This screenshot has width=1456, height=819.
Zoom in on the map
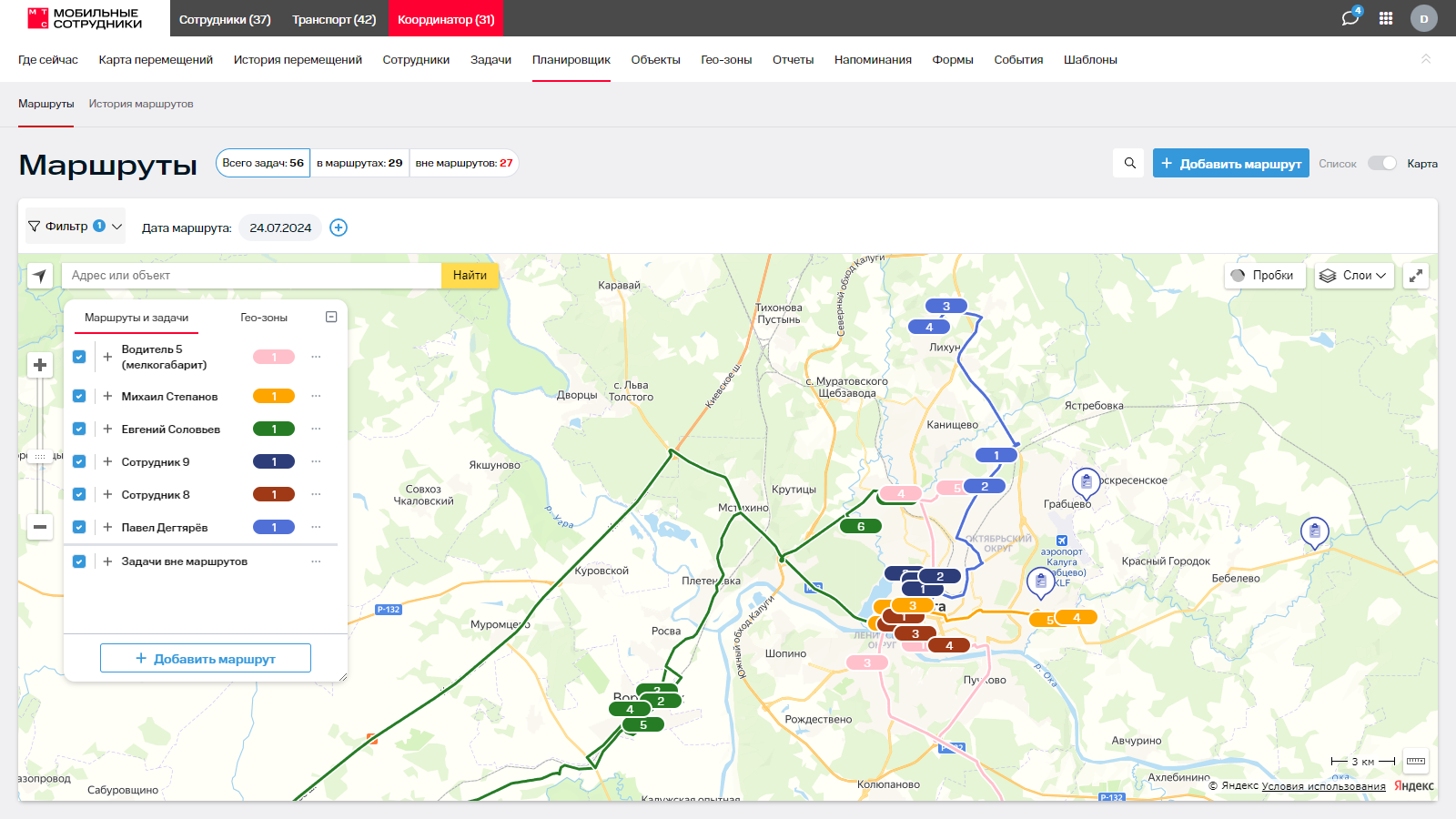point(40,365)
